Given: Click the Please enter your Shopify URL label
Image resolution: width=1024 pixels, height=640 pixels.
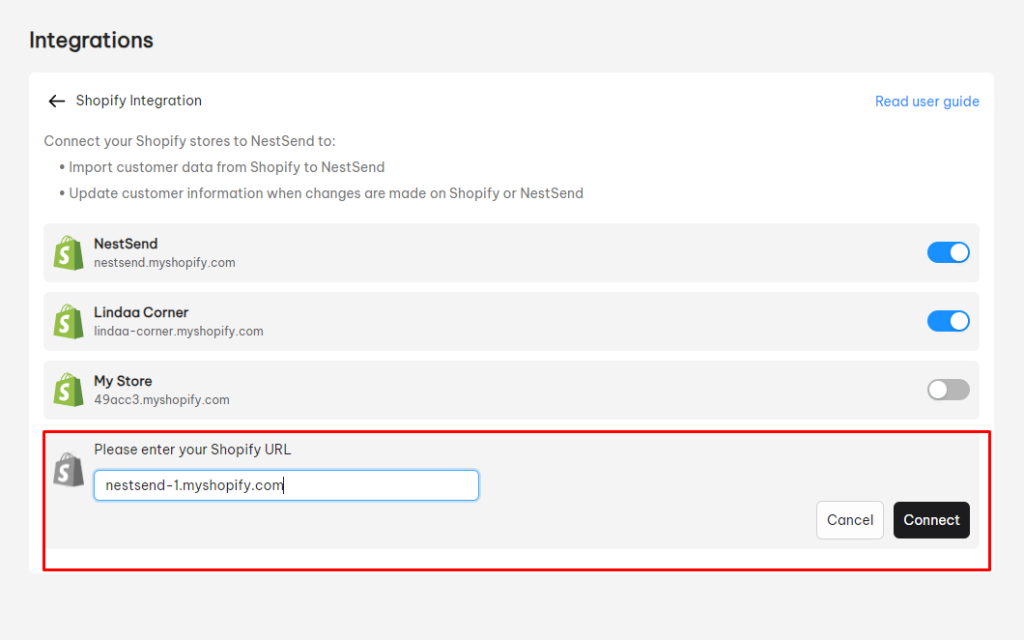Looking at the screenshot, I should pos(192,449).
